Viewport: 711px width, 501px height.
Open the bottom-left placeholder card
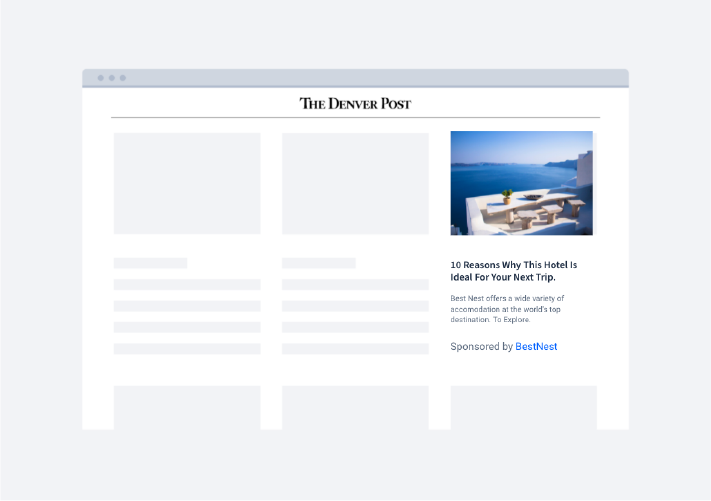[x=187, y=407]
